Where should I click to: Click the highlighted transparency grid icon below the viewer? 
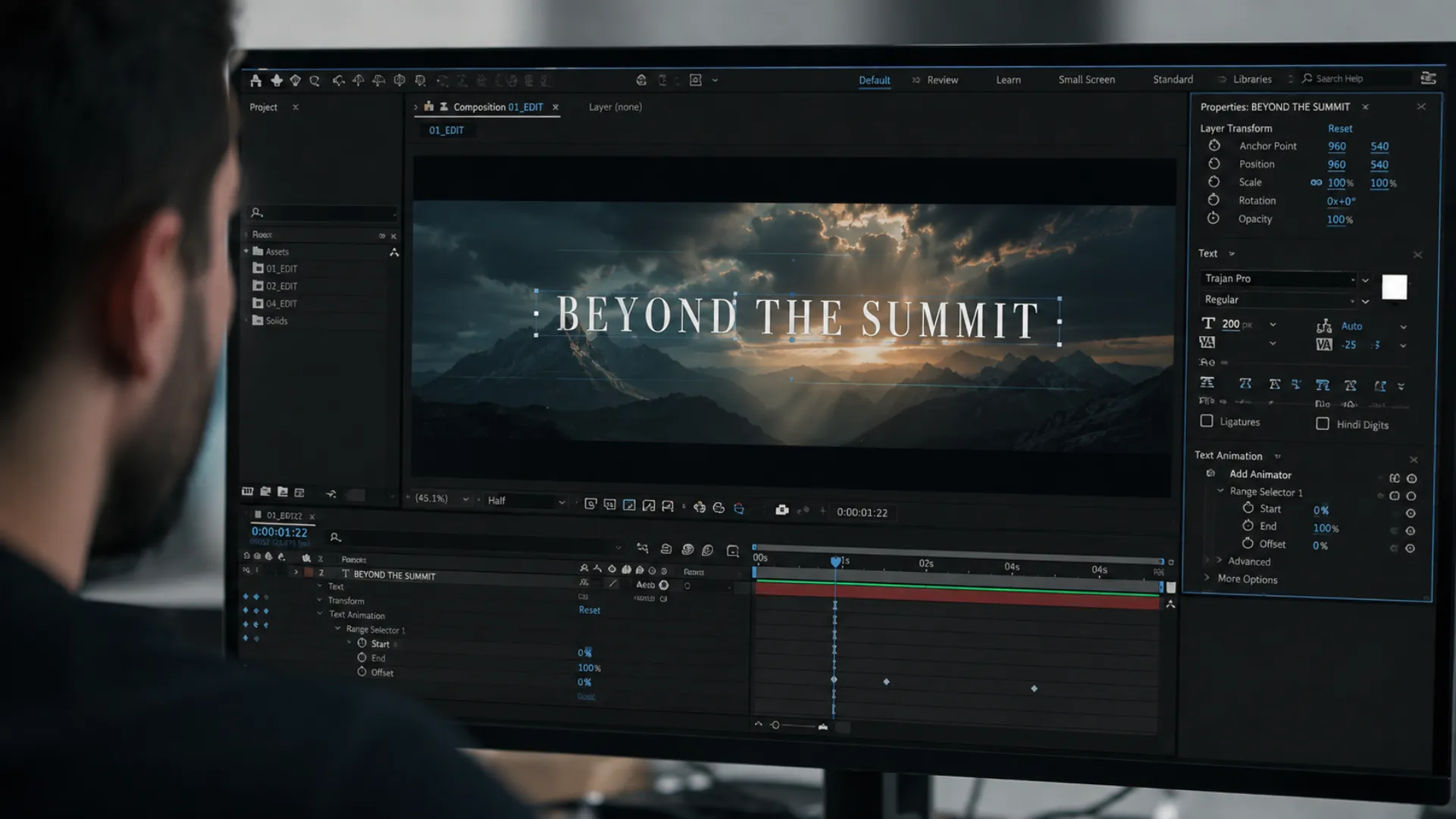pos(629,505)
